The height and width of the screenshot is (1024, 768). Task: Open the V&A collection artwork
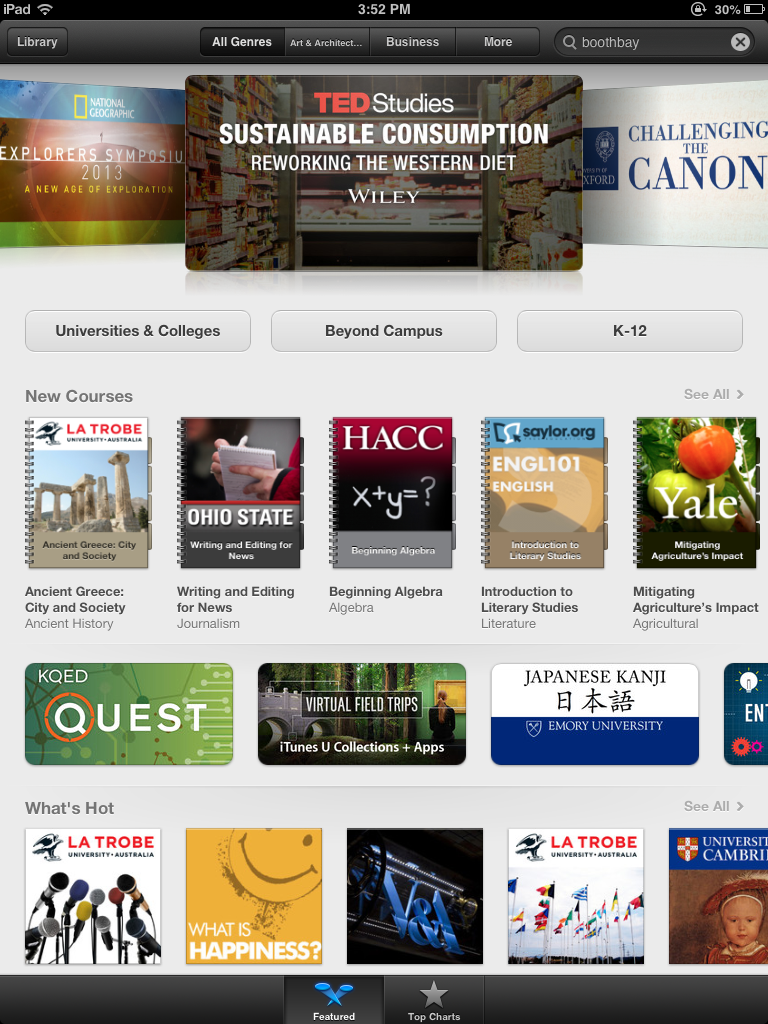(x=415, y=896)
